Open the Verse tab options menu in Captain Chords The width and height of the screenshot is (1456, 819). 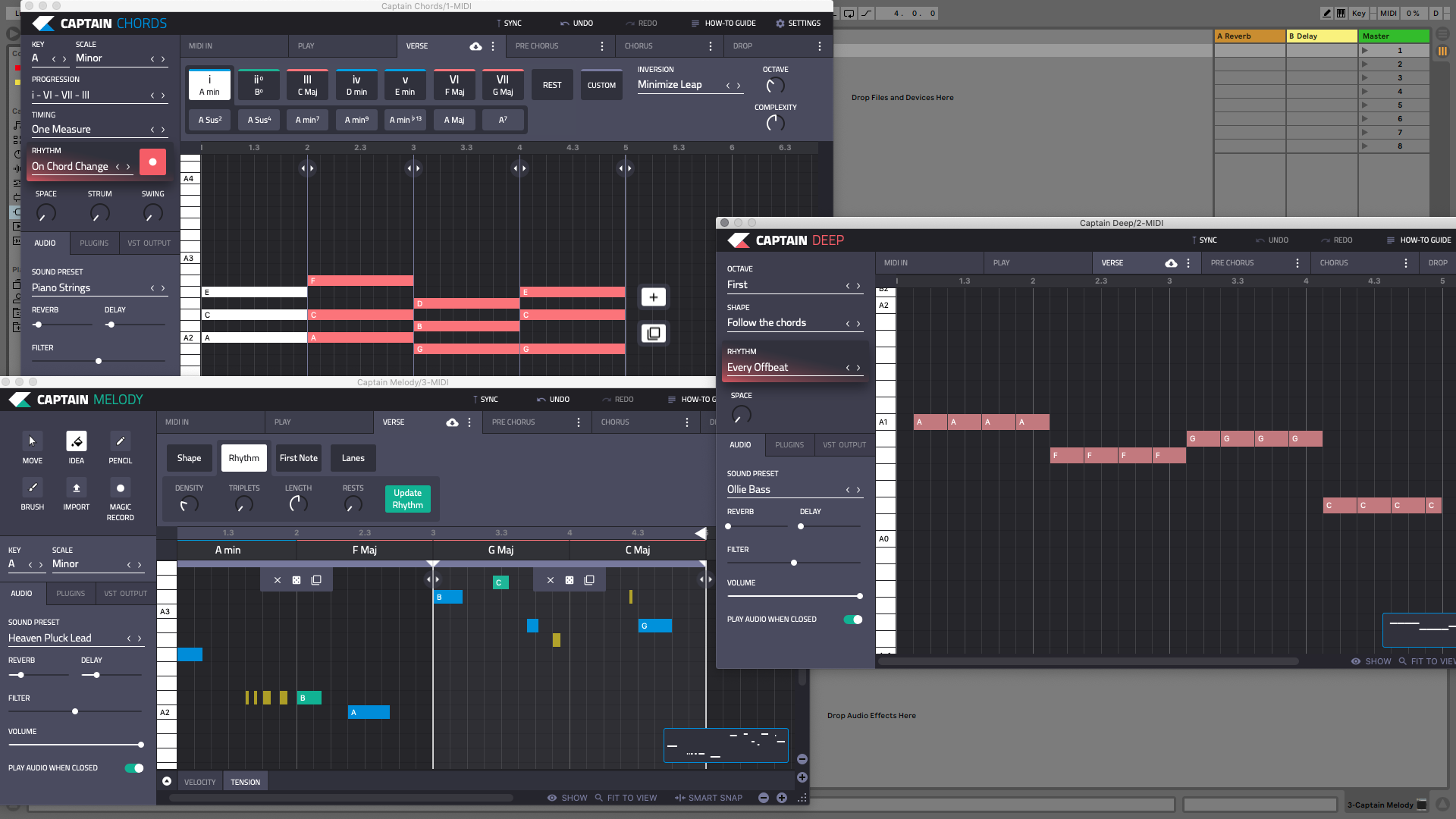click(493, 46)
